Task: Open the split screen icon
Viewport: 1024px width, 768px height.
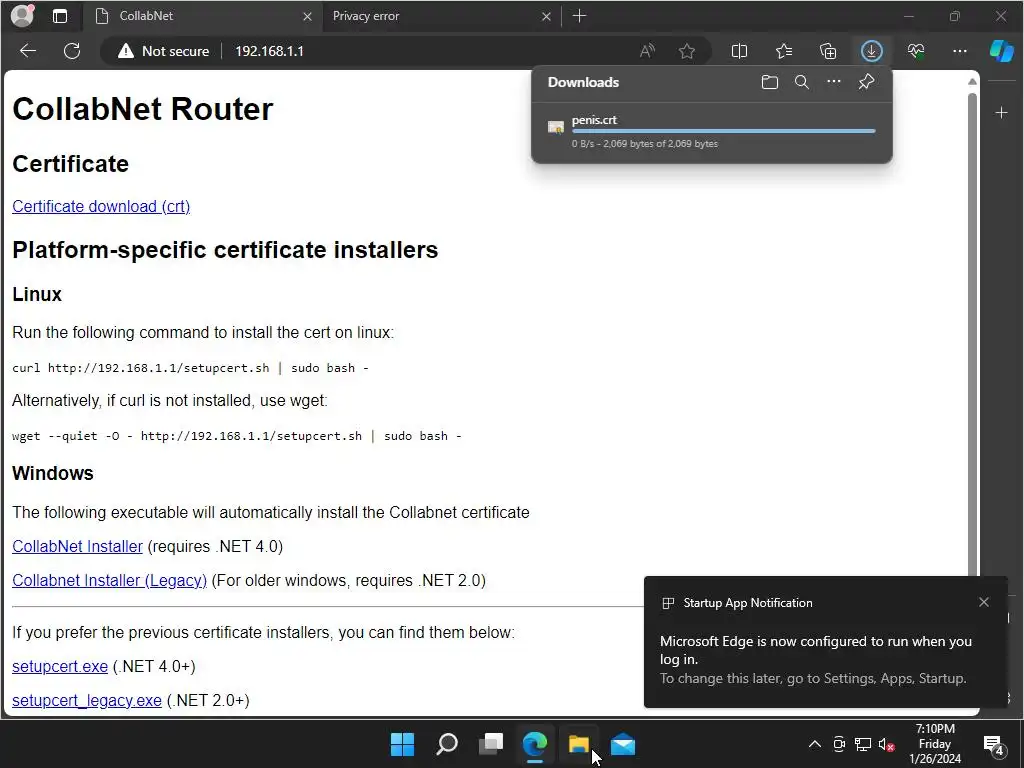Action: 739,51
